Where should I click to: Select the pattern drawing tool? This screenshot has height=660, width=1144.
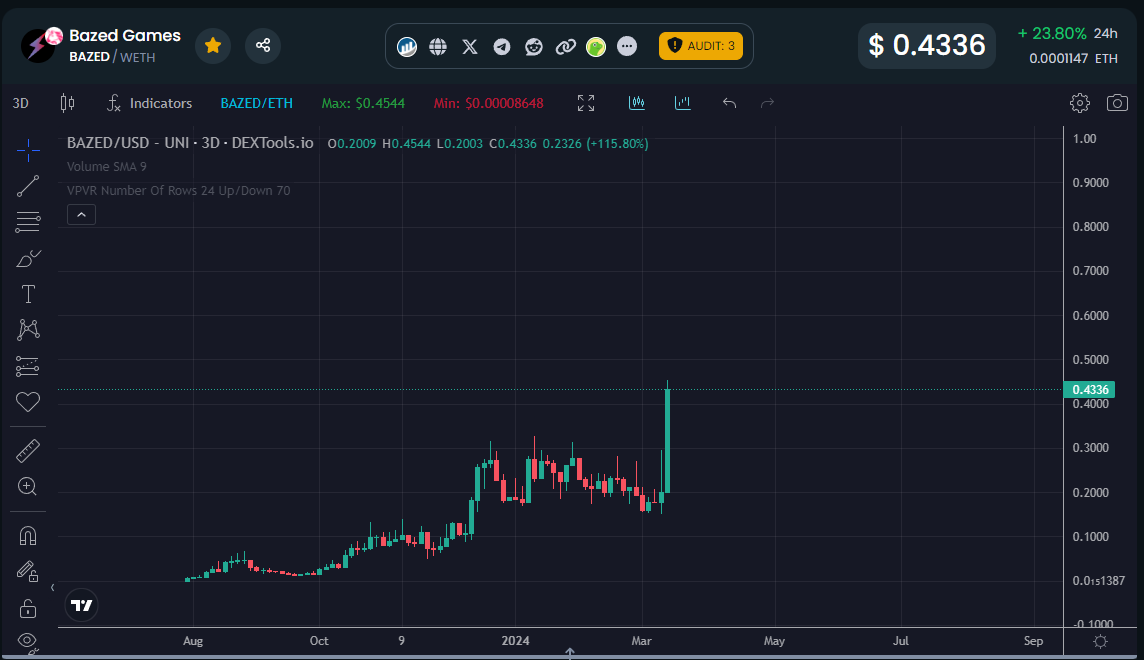tap(28, 330)
